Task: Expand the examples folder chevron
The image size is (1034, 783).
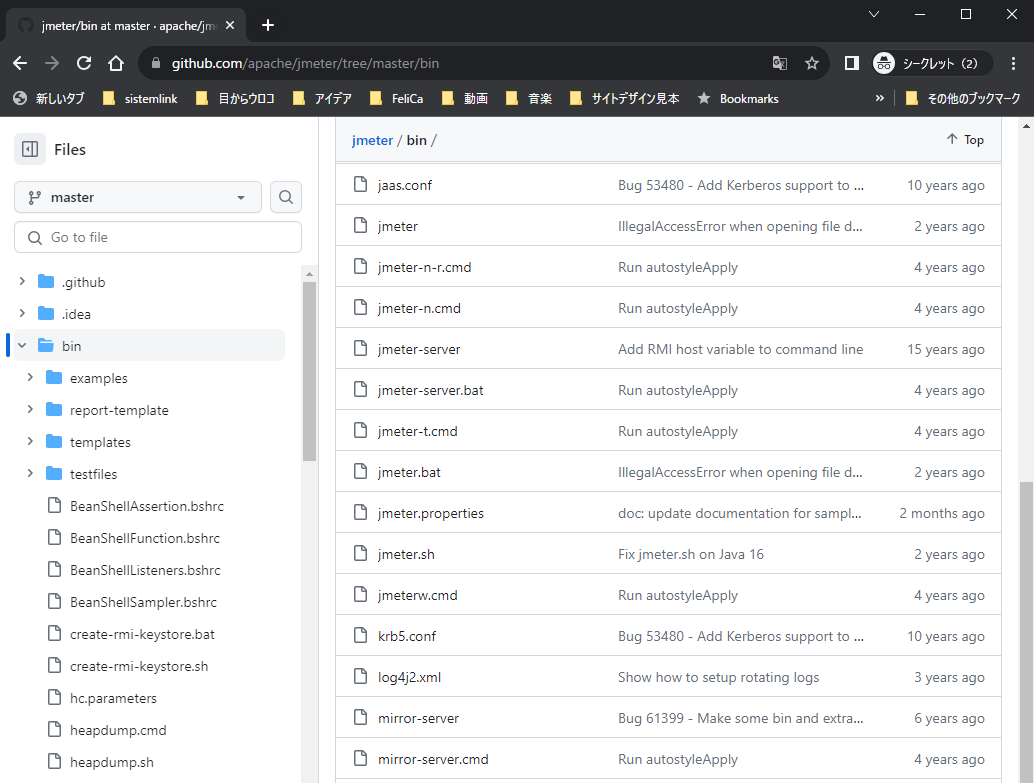Action: click(30, 377)
